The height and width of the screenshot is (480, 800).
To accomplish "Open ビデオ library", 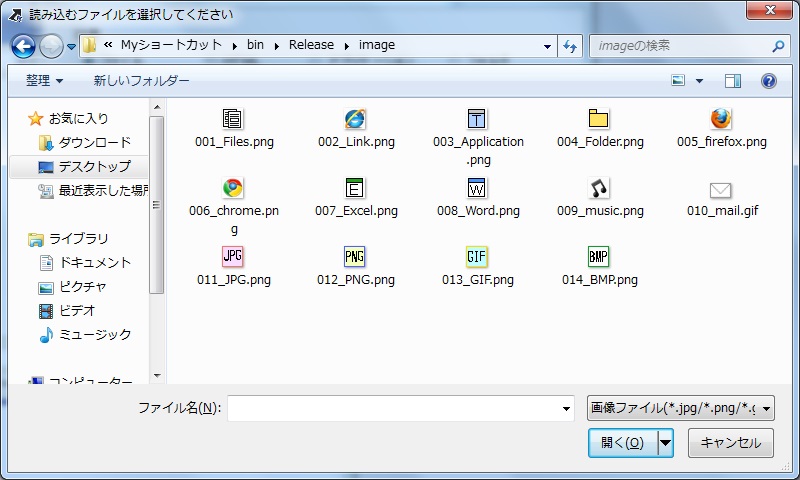I will (x=67, y=311).
